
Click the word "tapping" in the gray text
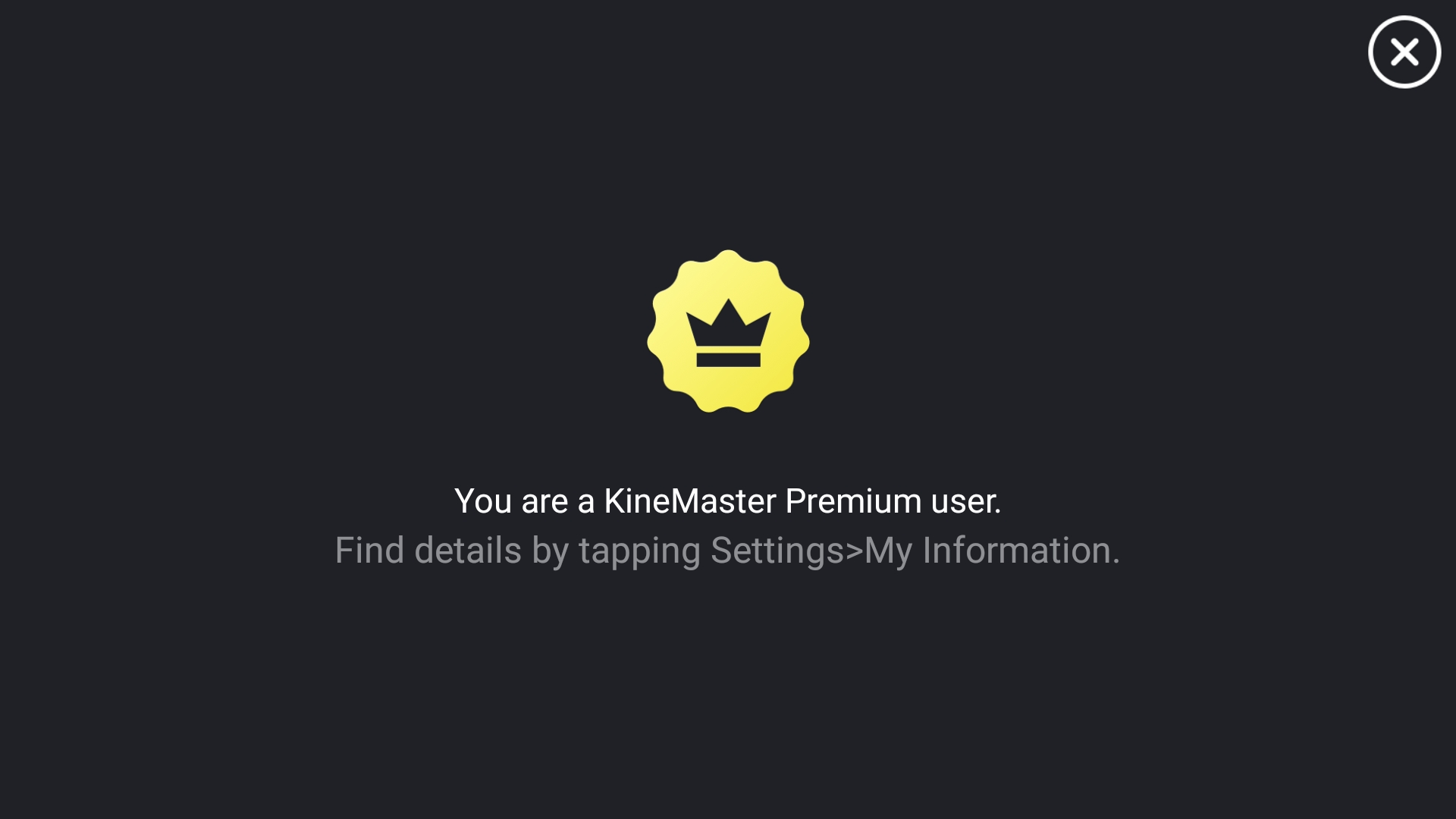639,552
